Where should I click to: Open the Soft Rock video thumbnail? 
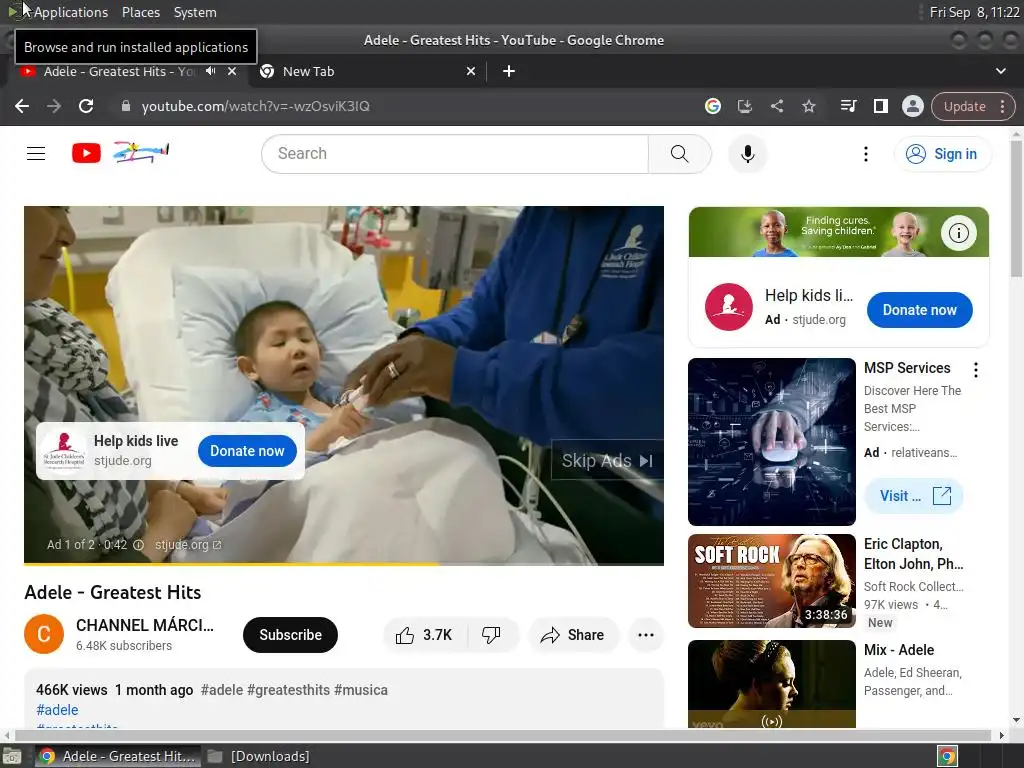[x=771, y=581]
